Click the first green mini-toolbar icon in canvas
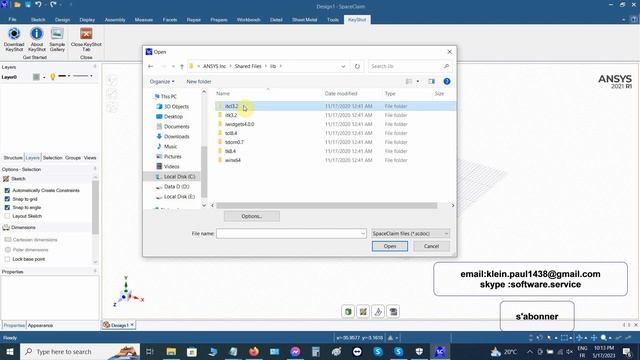Screen dimensions: 640x360 (348, 312)
